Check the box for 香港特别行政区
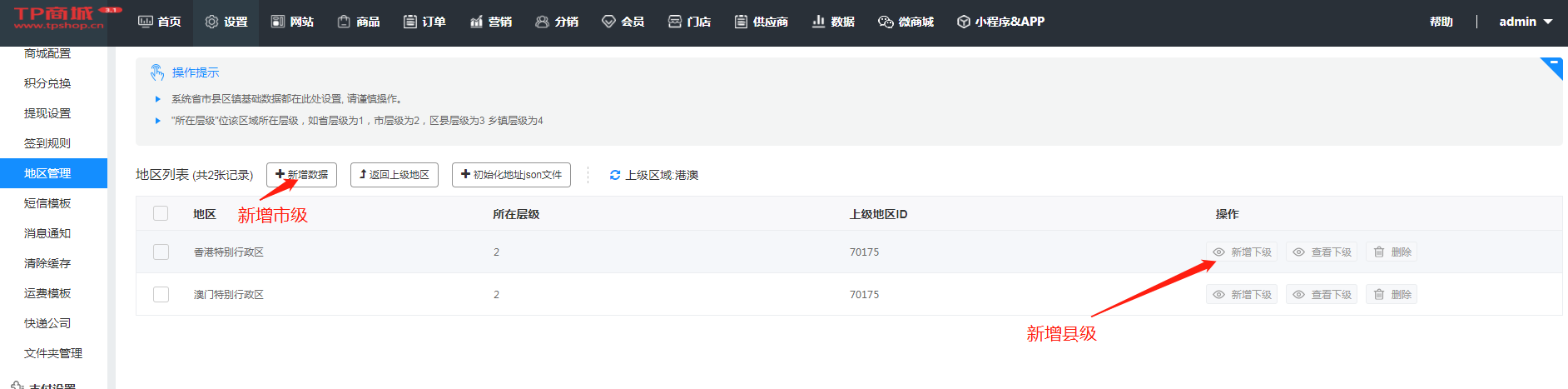The image size is (1568, 389). [161, 252]
